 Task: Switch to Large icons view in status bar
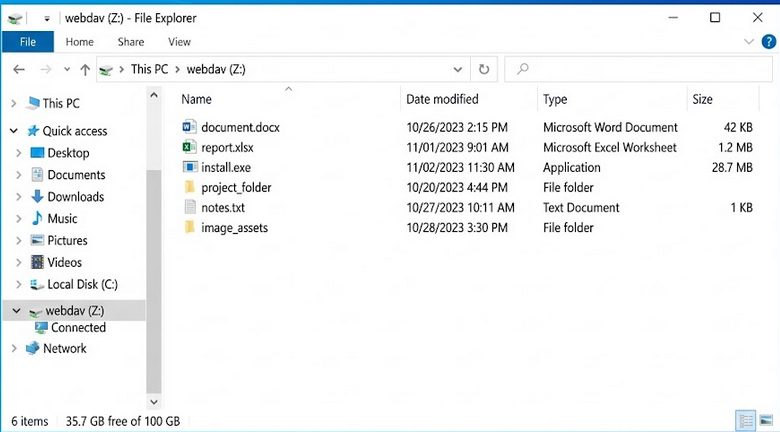[x=765, y=420]
